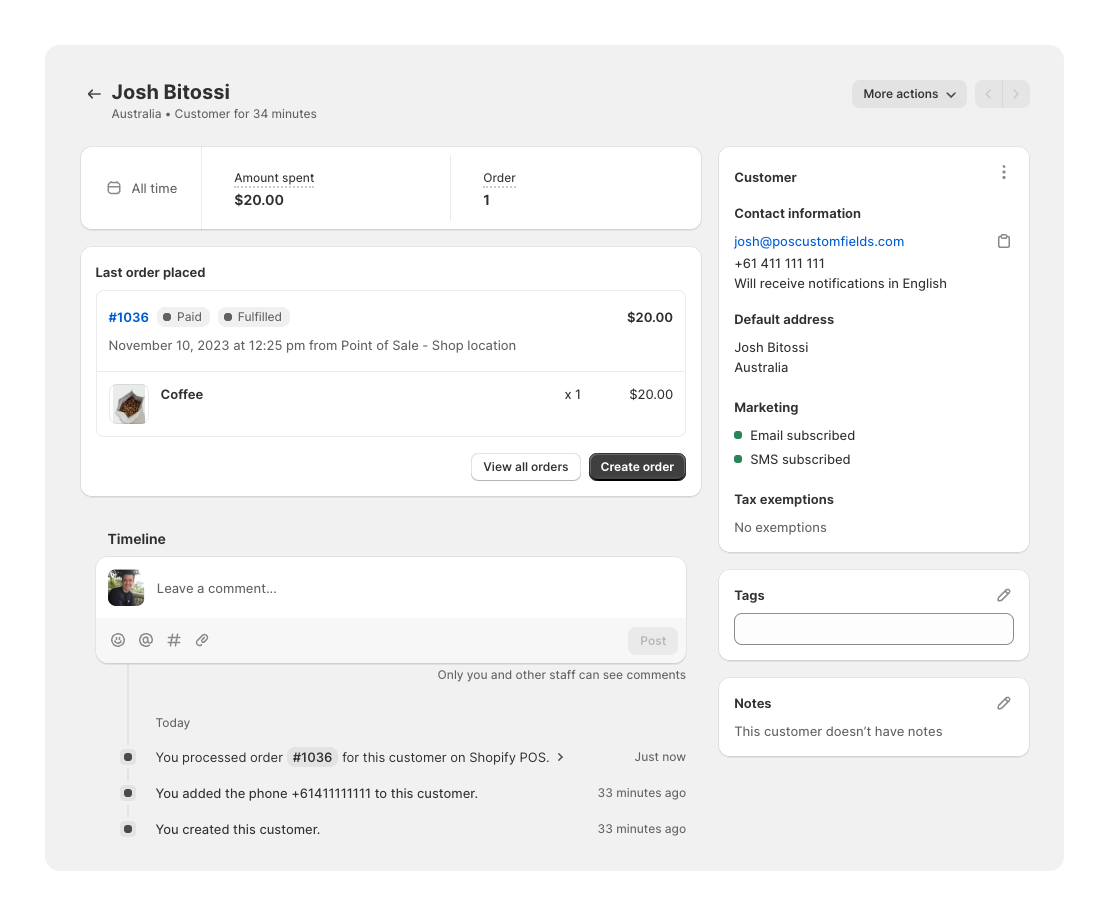Click the calendar icon beside All time
Viewport: 1109px width, 916px height.
(113, 188)
